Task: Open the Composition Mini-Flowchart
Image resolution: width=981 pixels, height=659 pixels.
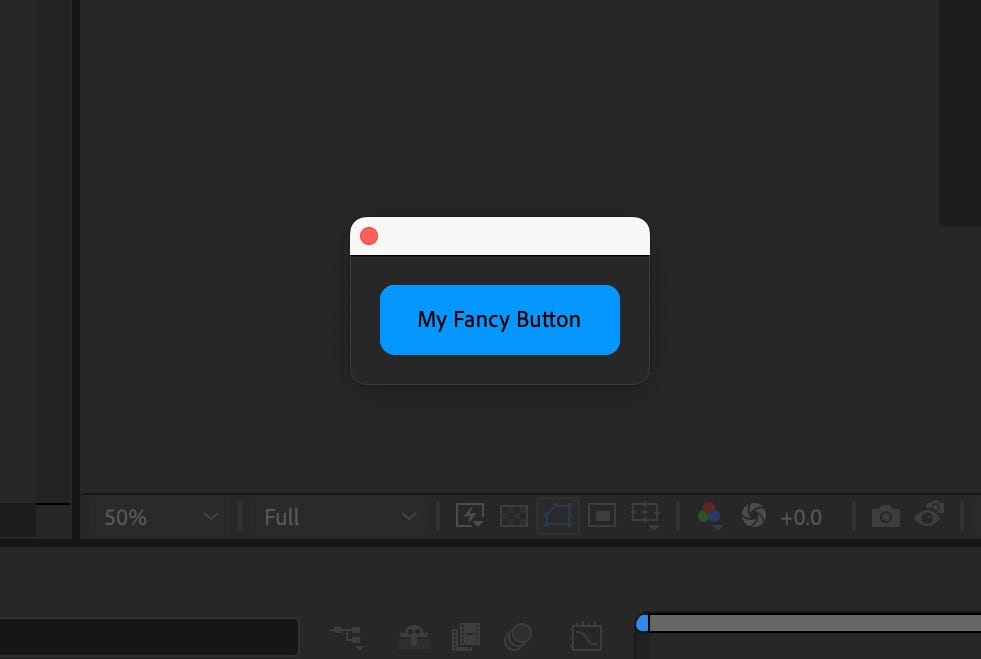Action: (x=345, y=636)
